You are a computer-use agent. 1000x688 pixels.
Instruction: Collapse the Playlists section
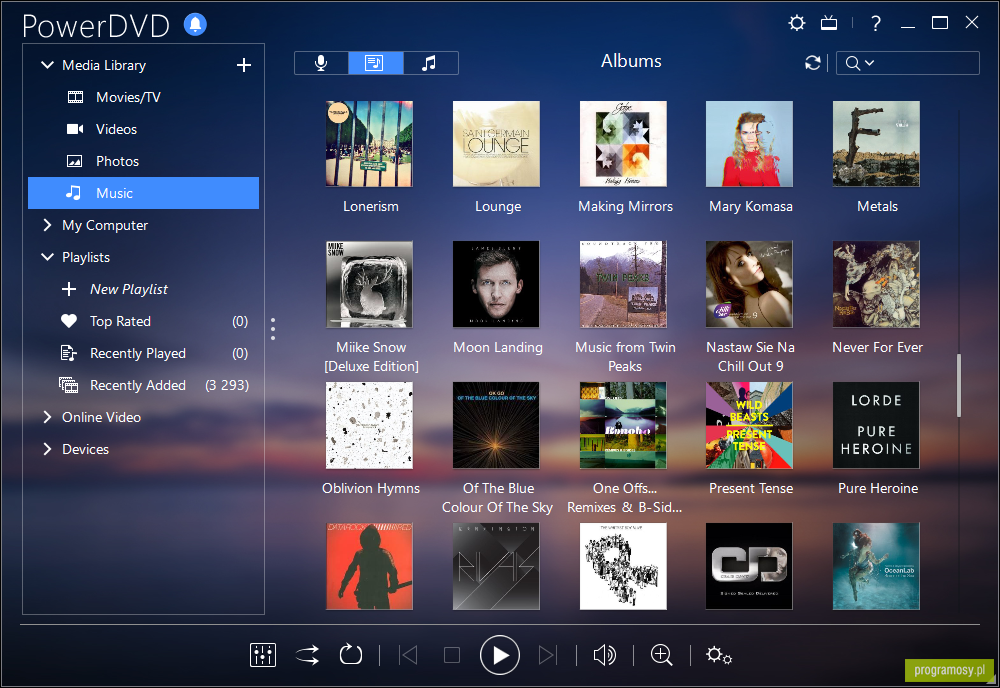tap(47, 257)
